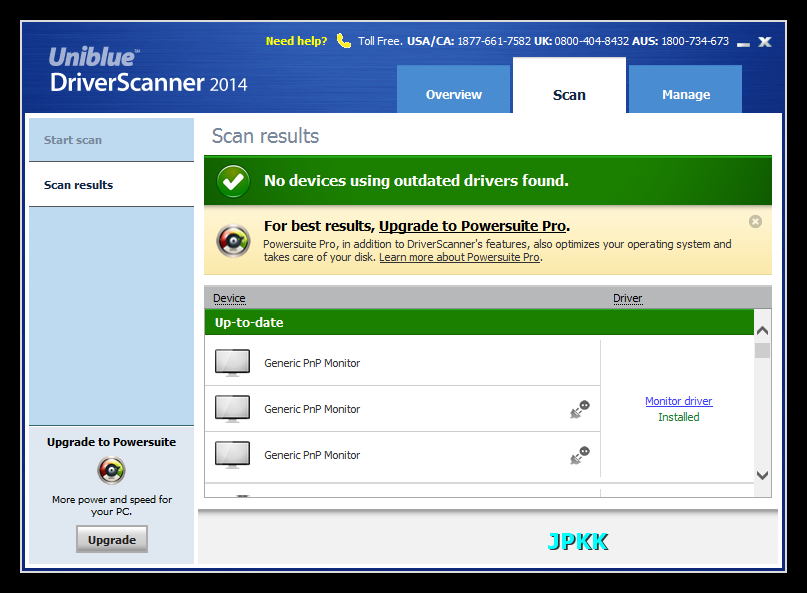Click the No devices using outdated drivers message
The image size is (807, 593).
pos(416,181)
